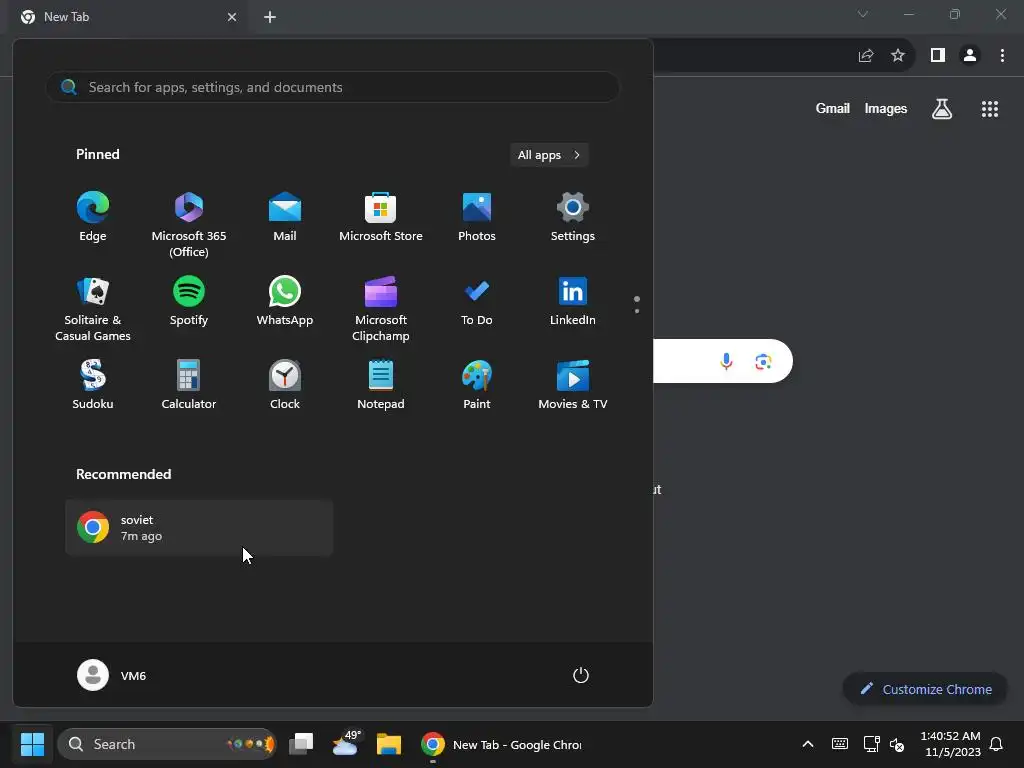Screen dimensions: 1024x768
Task: Click the Windows Start button on taskbar
Action: tap(32, 744)
